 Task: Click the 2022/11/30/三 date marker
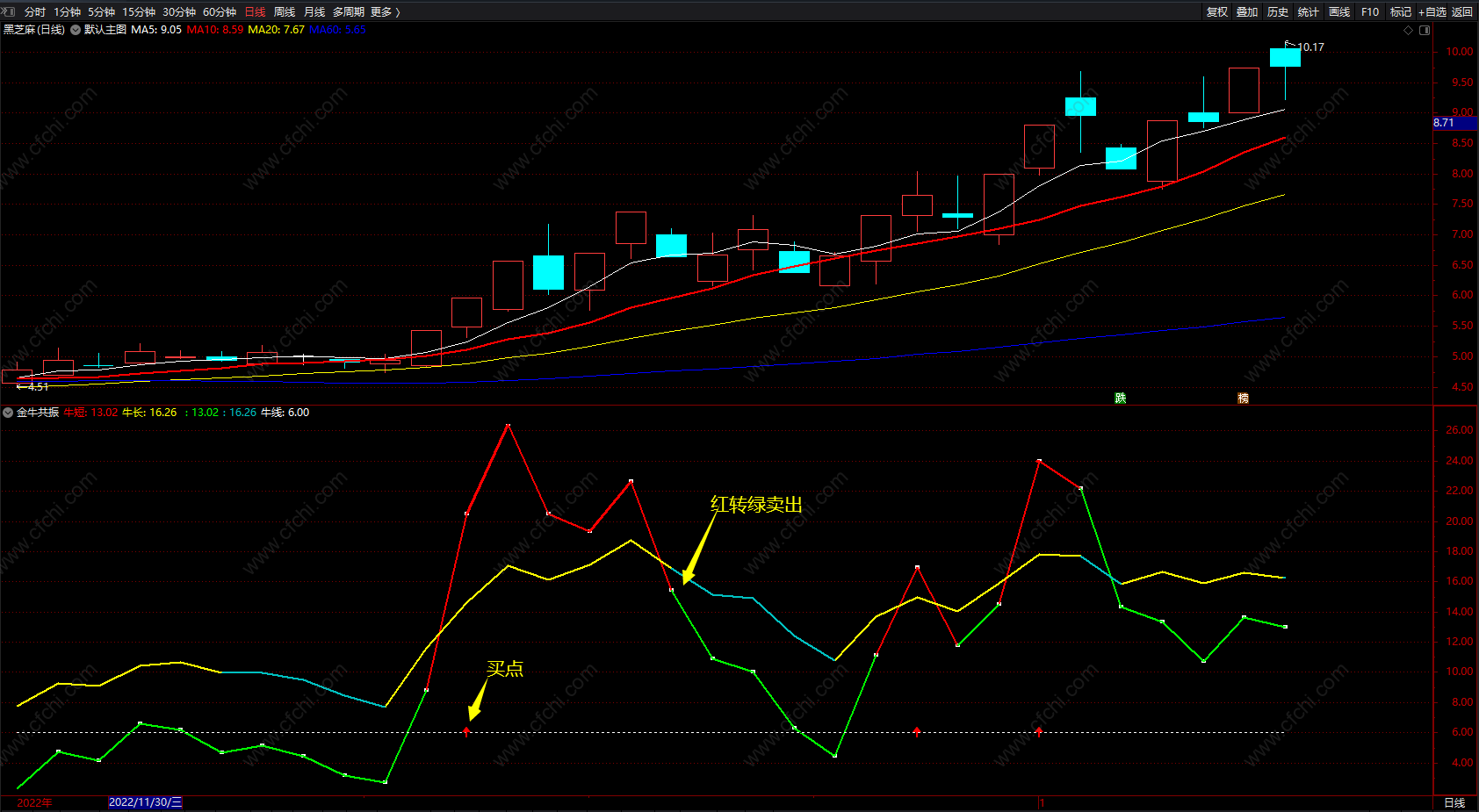point(146,802)
